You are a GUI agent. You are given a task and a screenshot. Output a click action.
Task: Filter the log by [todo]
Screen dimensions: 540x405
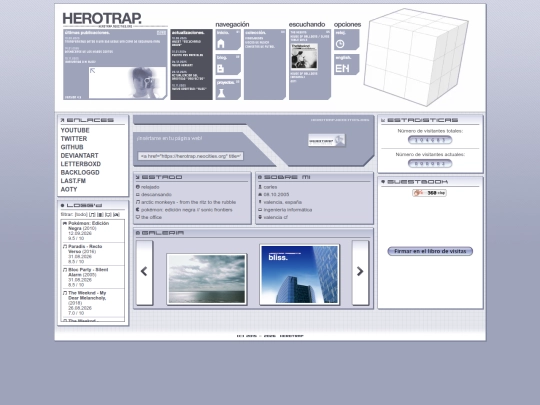coord(81,215)
